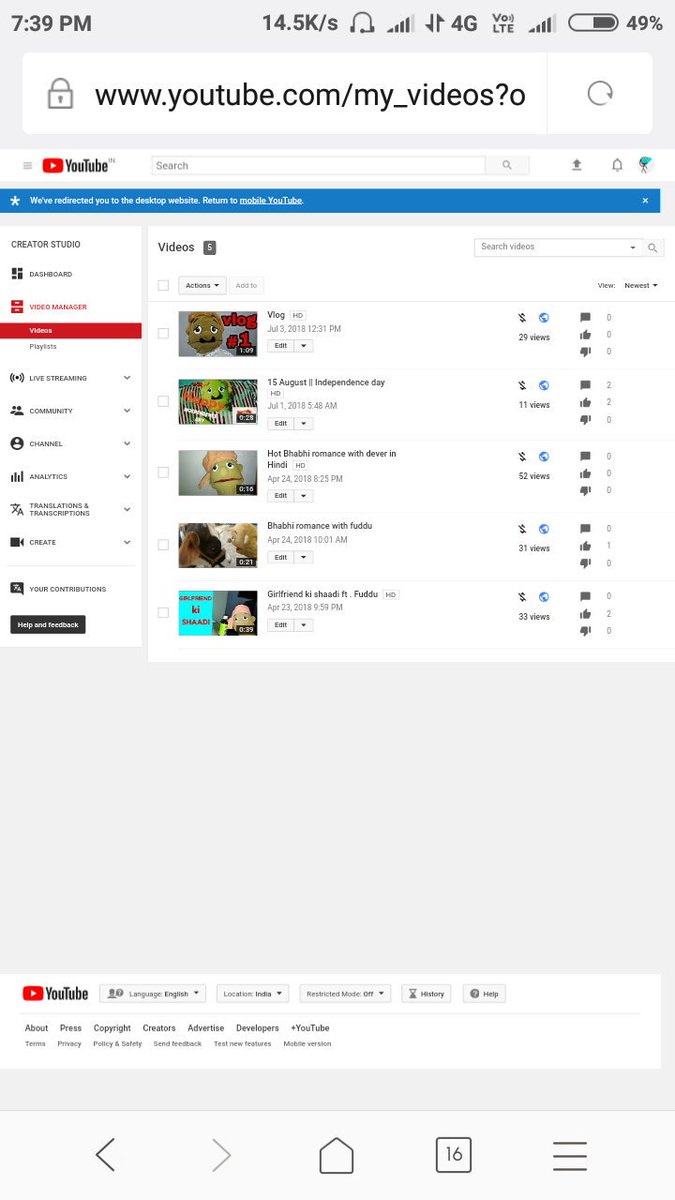Screen dimensions: 675x1200
Task: Click the footer YouTube logo
Action: (55, 993)
